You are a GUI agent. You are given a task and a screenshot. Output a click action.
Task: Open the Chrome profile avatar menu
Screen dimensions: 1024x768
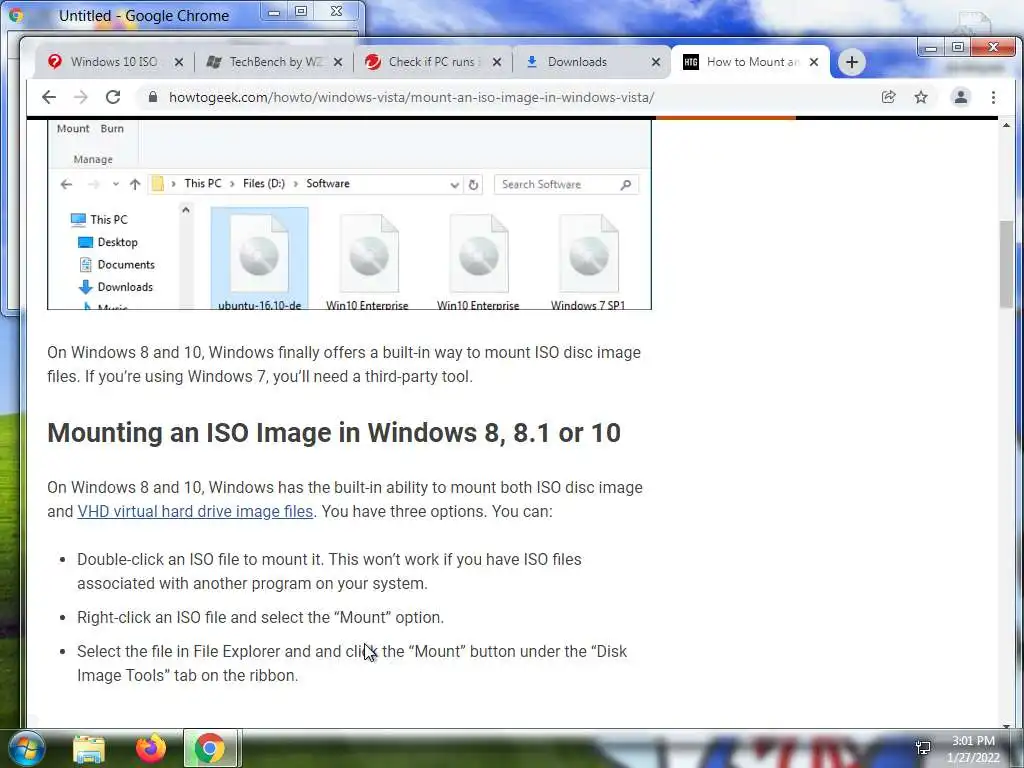click(x=961, y=97)
